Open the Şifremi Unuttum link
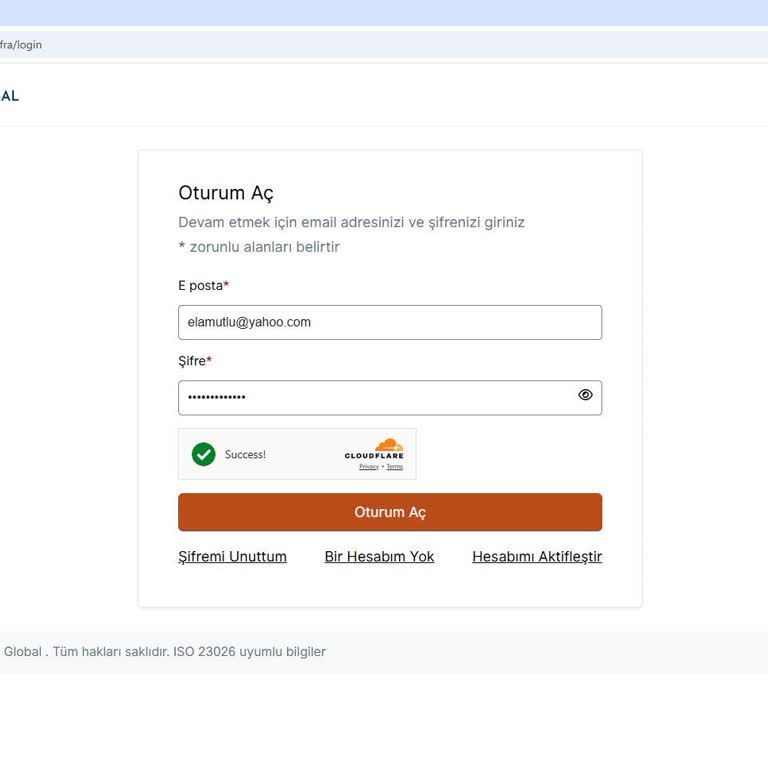The height and width of the screenshot is (768, 768). pyautogui.click(x=232, y=557)
